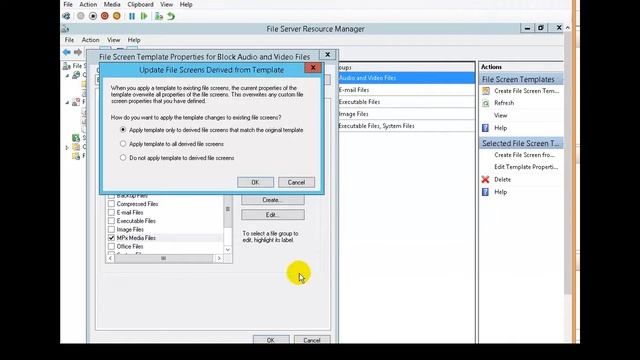
Task: Click Create File Screen fro... action
Action: point(524,155)
